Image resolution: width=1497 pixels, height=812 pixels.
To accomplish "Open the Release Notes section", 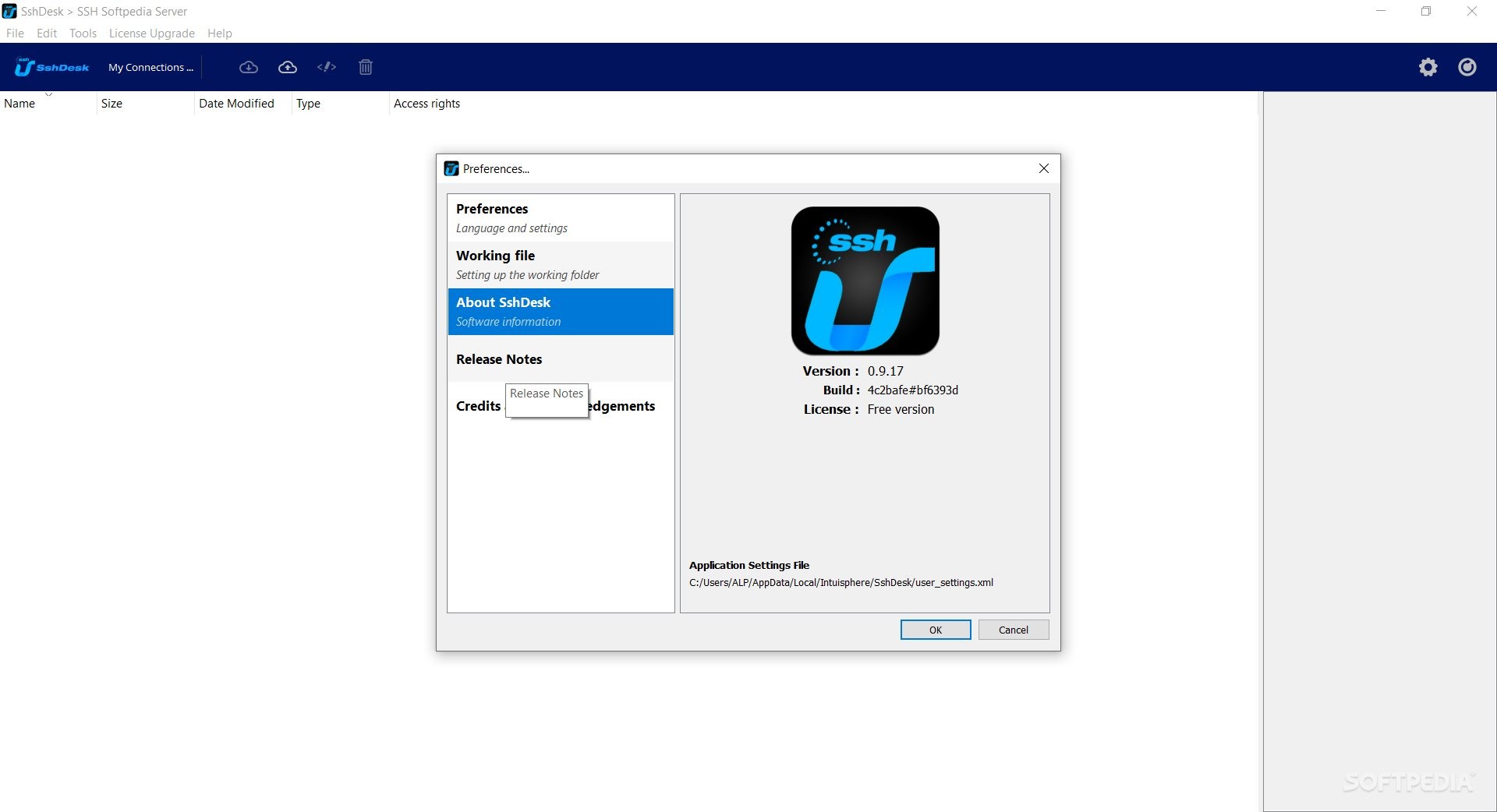I will [x=561, y=358].
